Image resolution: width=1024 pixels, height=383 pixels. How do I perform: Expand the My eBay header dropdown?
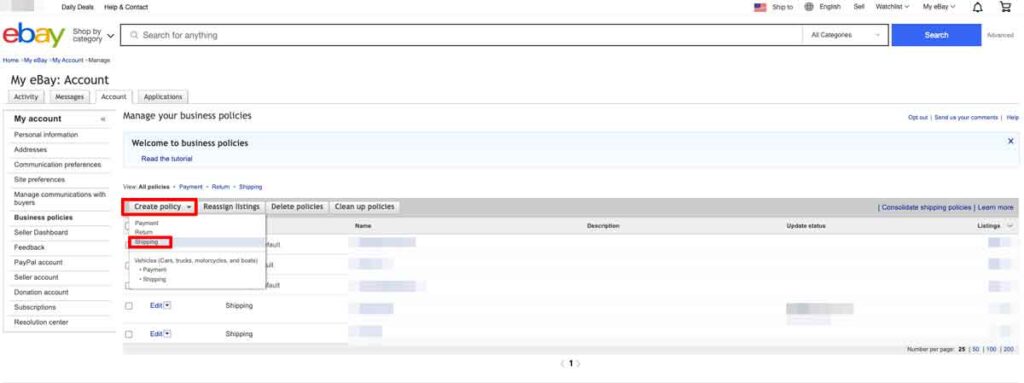938,7
